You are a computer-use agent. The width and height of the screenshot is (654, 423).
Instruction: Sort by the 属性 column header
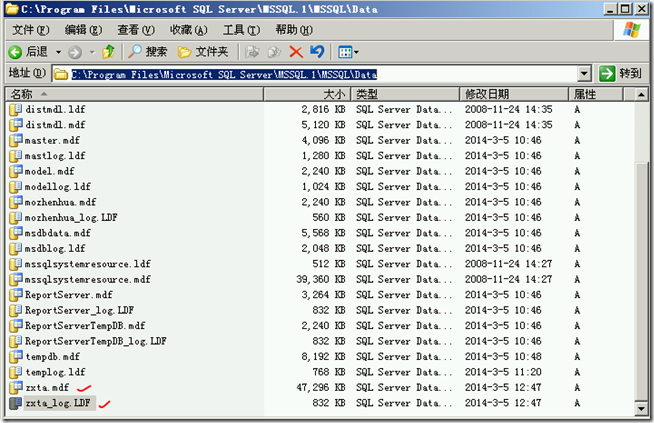point(596,94)
